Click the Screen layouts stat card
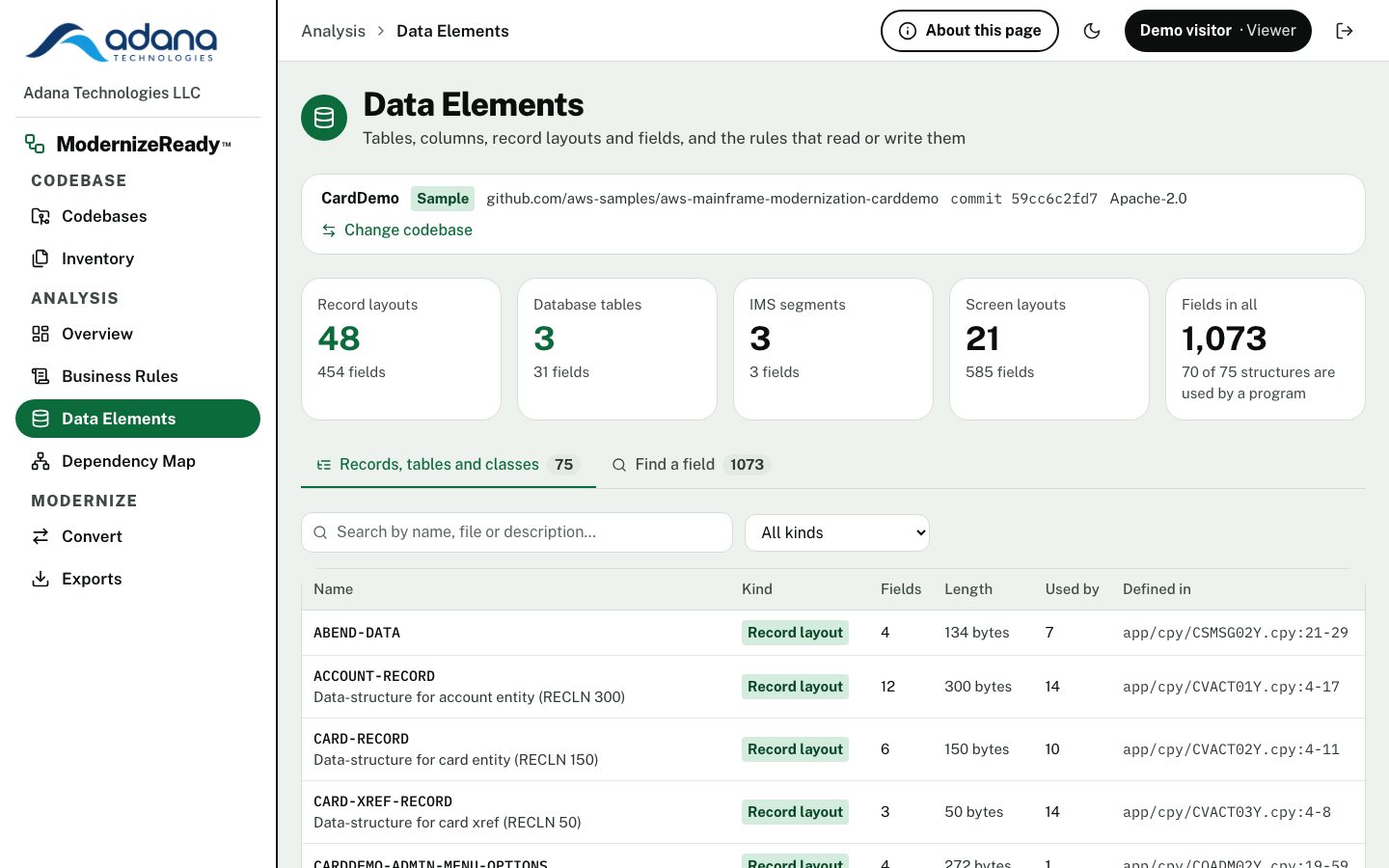The width and height of the screenshot is (1389, 868). [1049, 349]
